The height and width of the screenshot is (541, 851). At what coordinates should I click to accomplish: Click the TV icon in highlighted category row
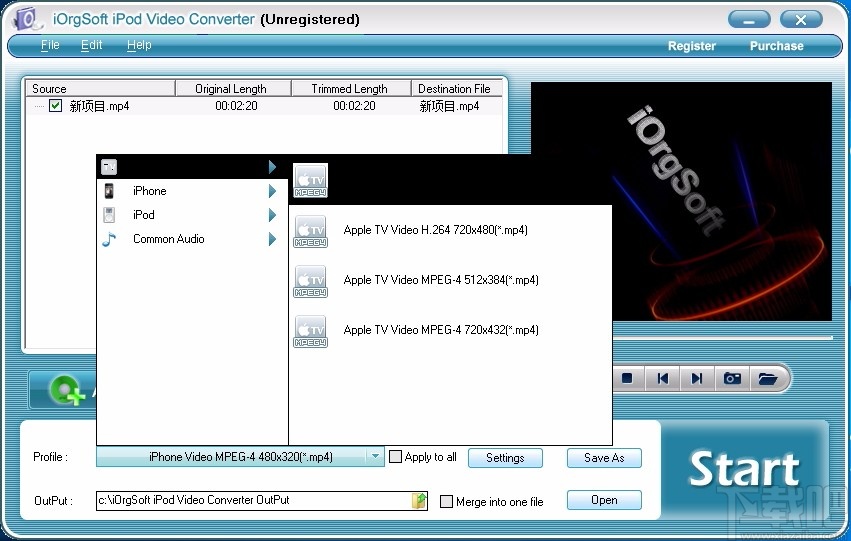(109, 167)
